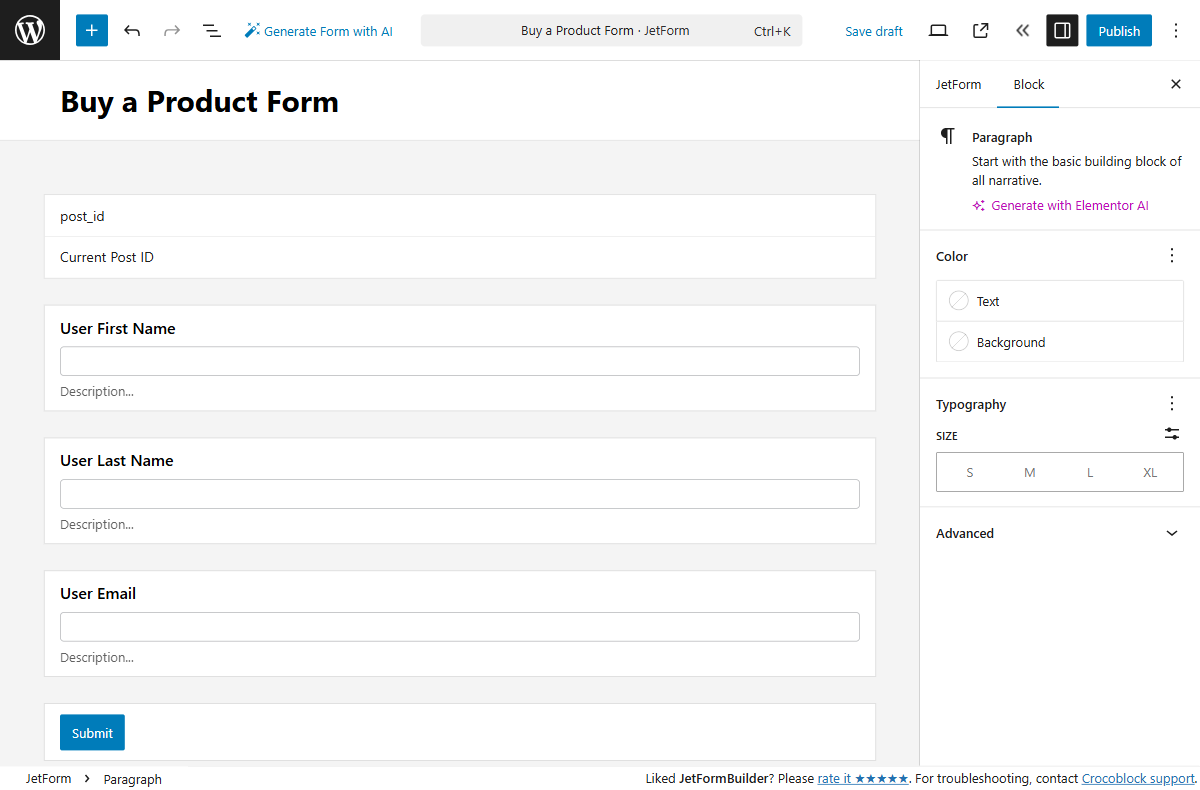This screenshot has width=1200, height=790.
Task: Click User Last Name Description placeholder
Action: coord(97,524)
